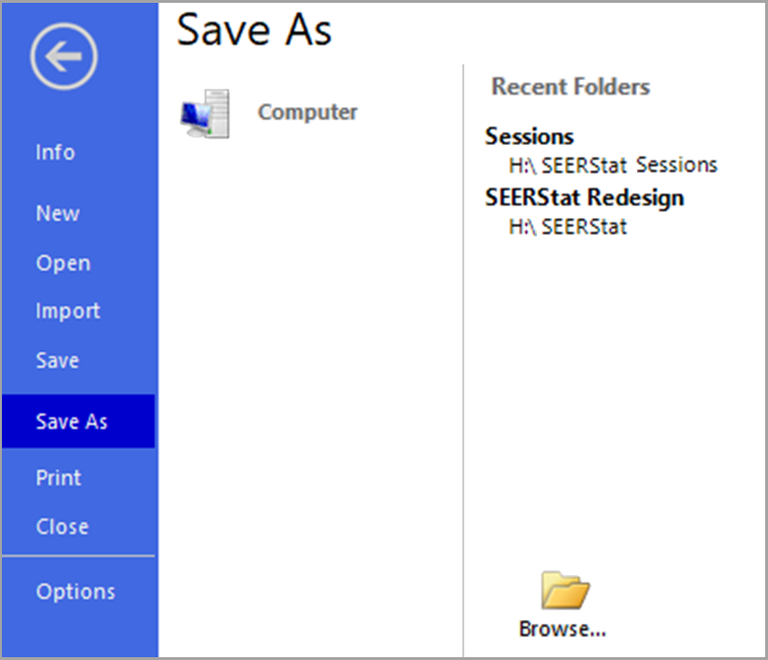This screenshot has height=660, width=768.
Task: Select the Import menu item
Action: pos(68,311)
